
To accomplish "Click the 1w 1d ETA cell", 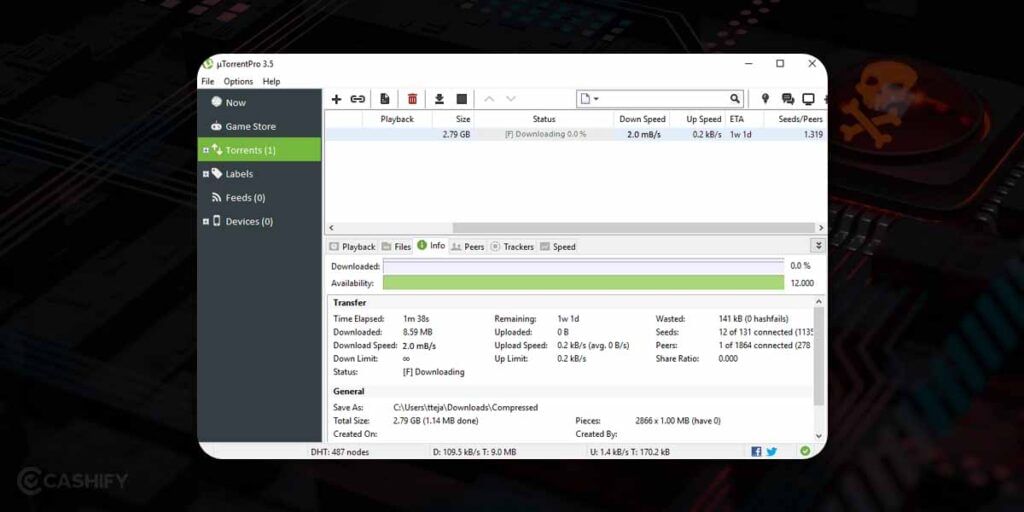I will click(741, 135).
